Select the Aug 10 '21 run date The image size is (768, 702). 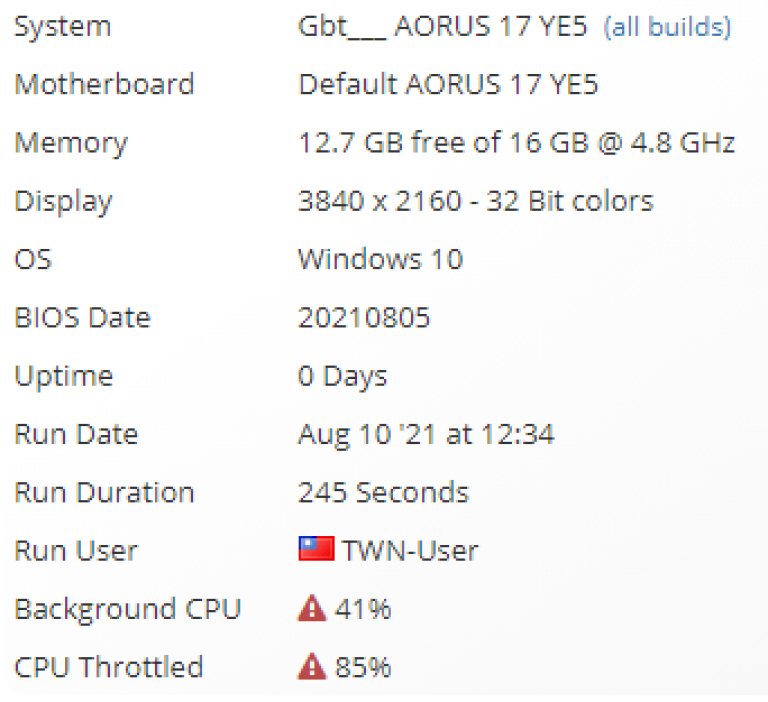click(x=426, y=435)
